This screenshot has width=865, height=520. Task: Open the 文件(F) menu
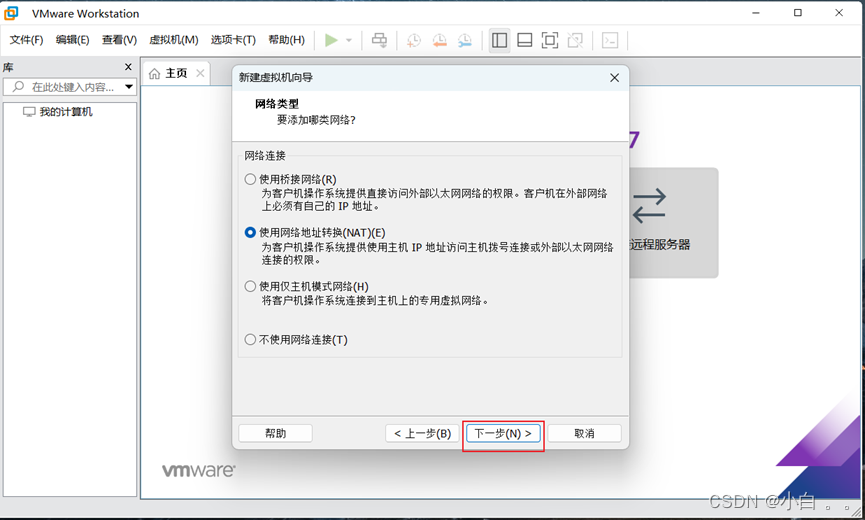tap(26, 40)
